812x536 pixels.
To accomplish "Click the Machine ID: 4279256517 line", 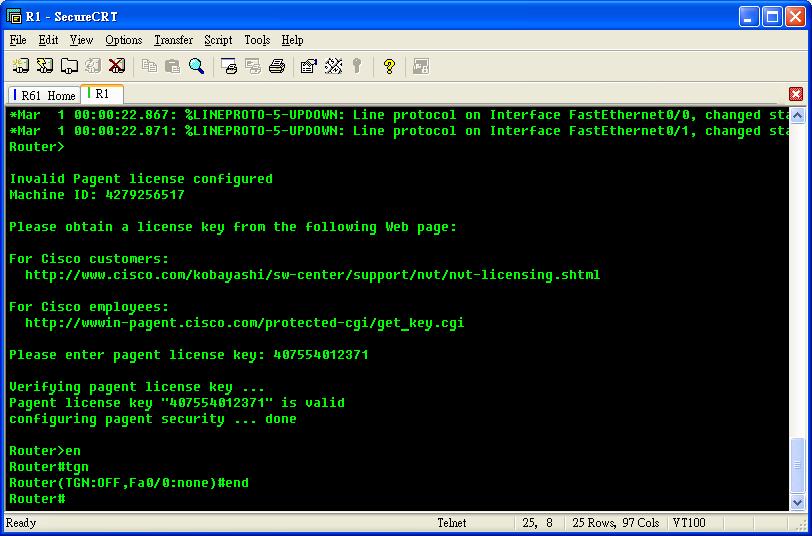I will (x=97, y=195).
